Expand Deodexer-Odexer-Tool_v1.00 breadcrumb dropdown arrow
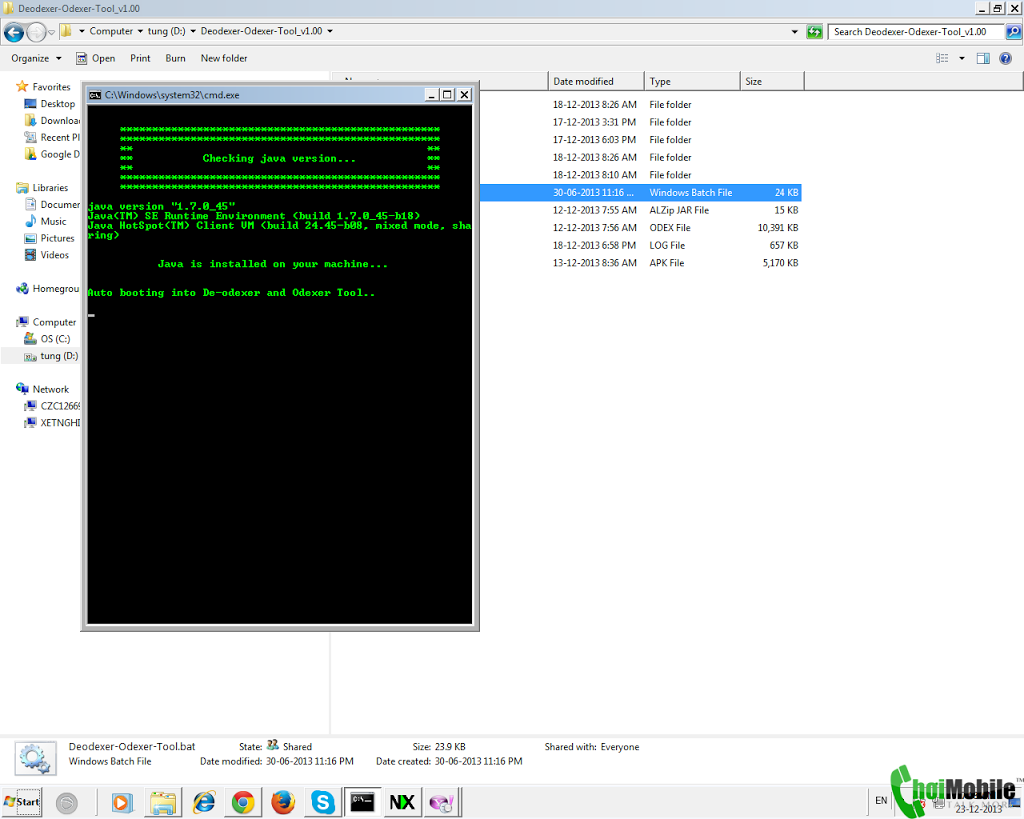1024x819 pixels. 330,31
